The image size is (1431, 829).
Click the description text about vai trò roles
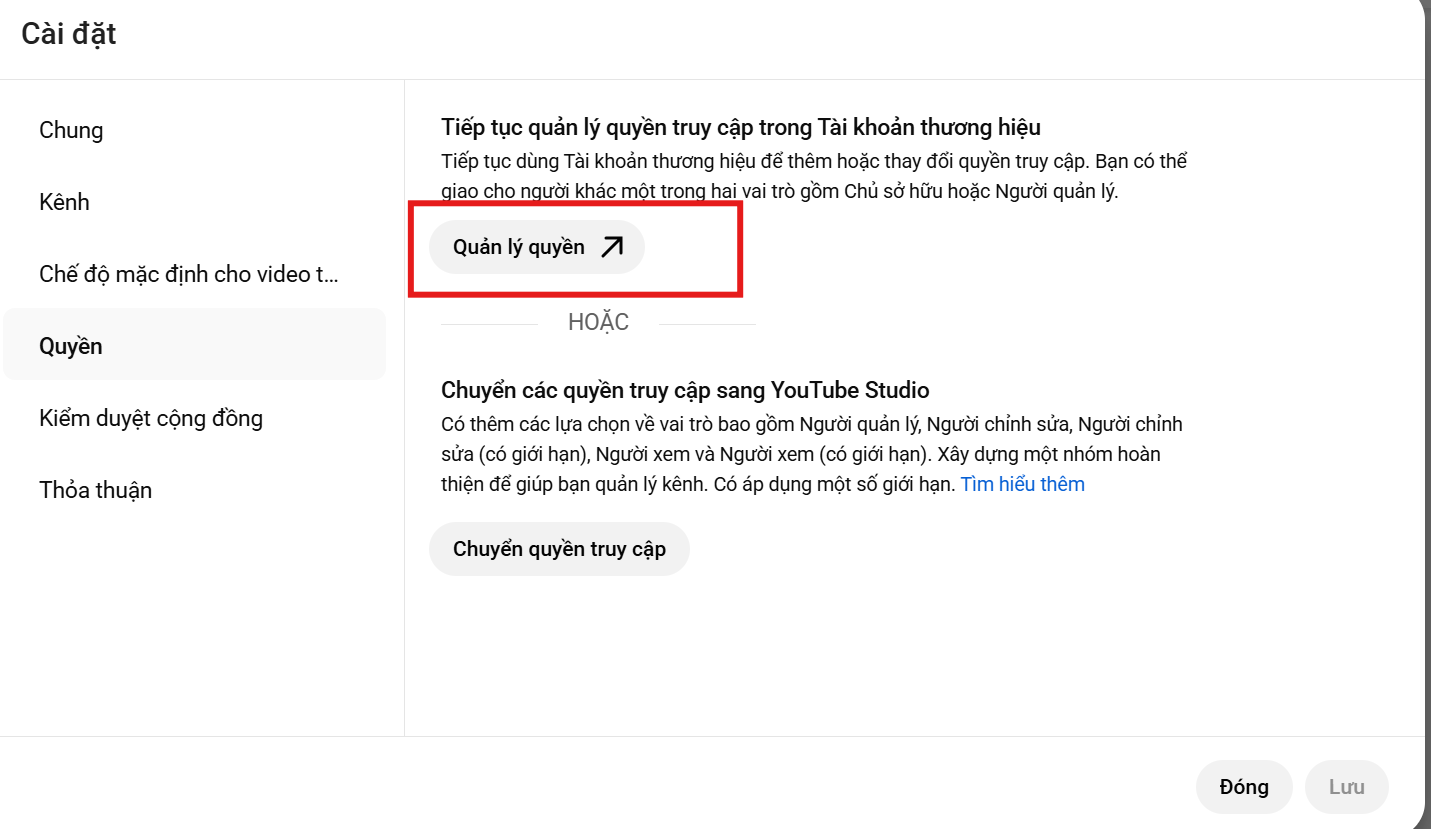812,175
